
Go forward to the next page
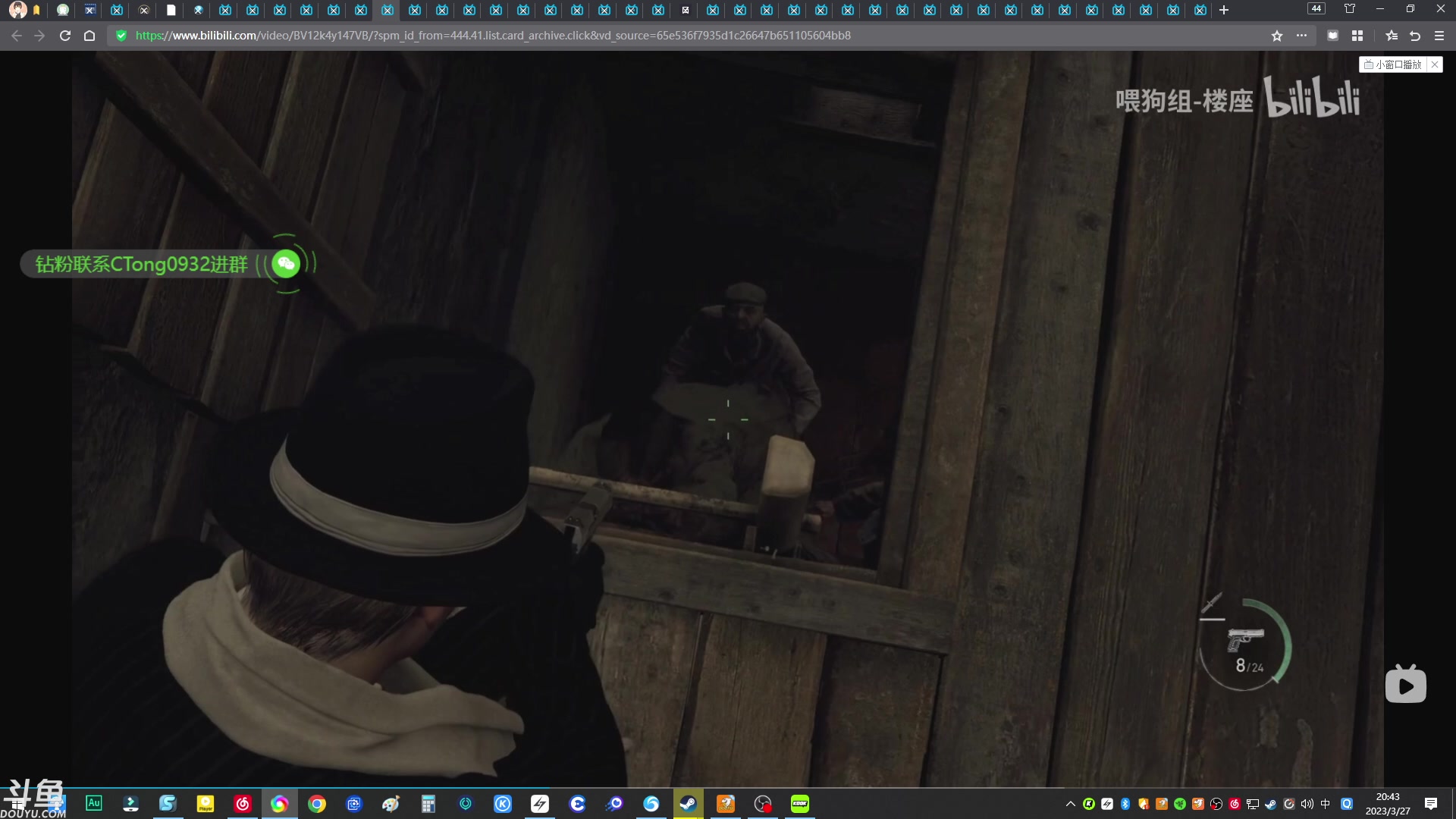click(39, 36)
